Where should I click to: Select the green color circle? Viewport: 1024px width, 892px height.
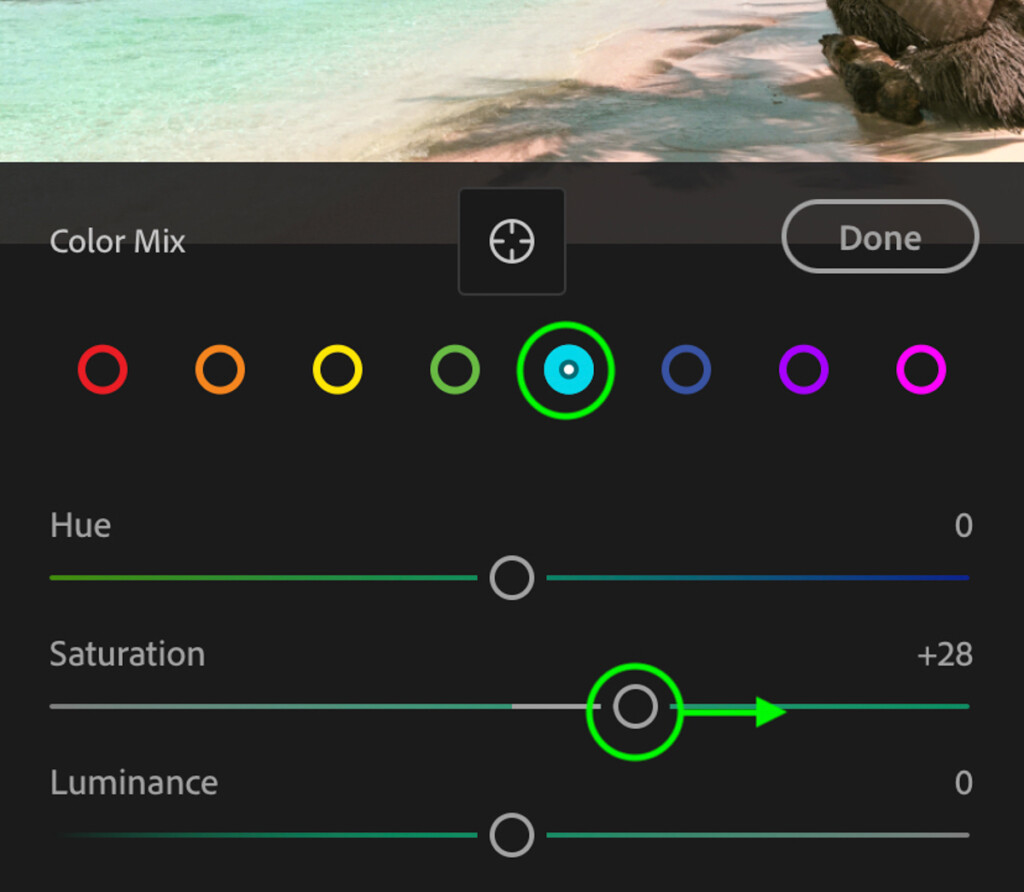click(x=455, y=370)
